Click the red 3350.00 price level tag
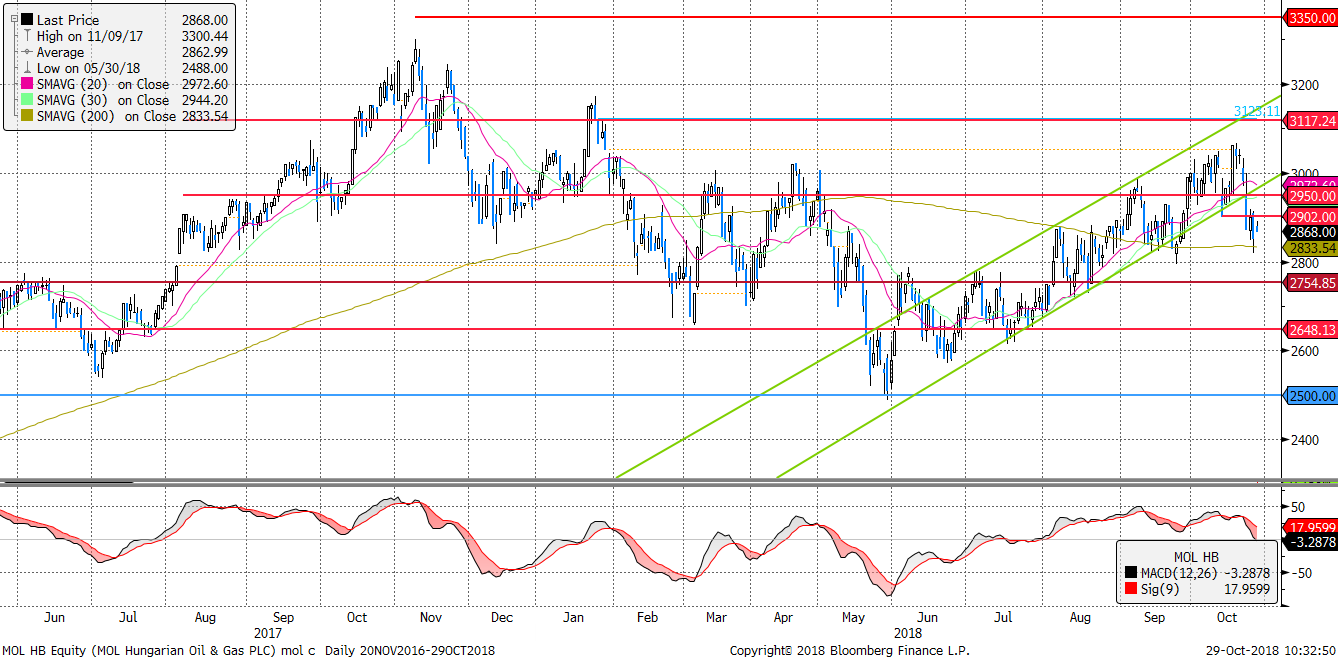The height and width of the screenshot is (659, 1338). [x=1311, y=17]
